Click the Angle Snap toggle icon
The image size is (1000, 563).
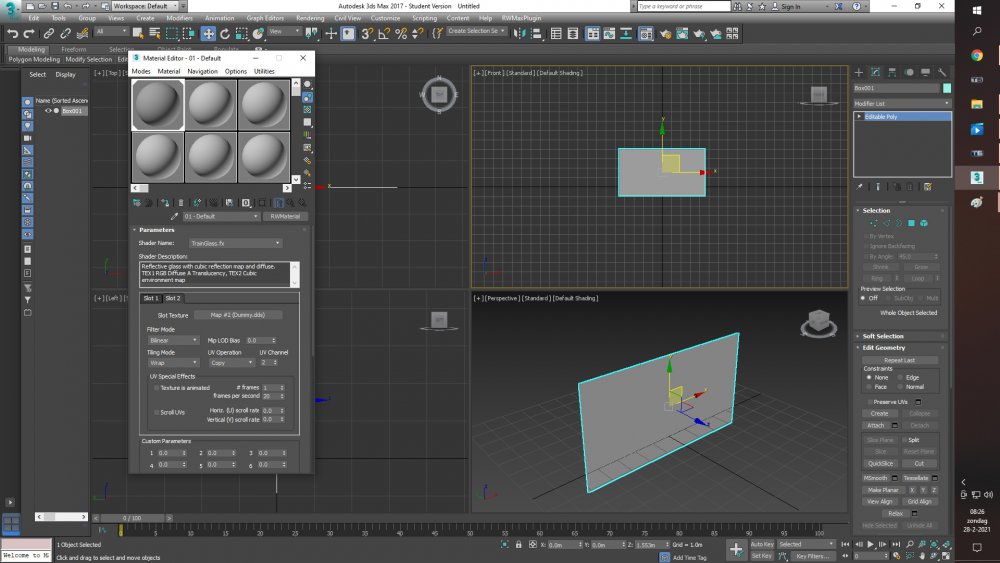tap(384, 33)
